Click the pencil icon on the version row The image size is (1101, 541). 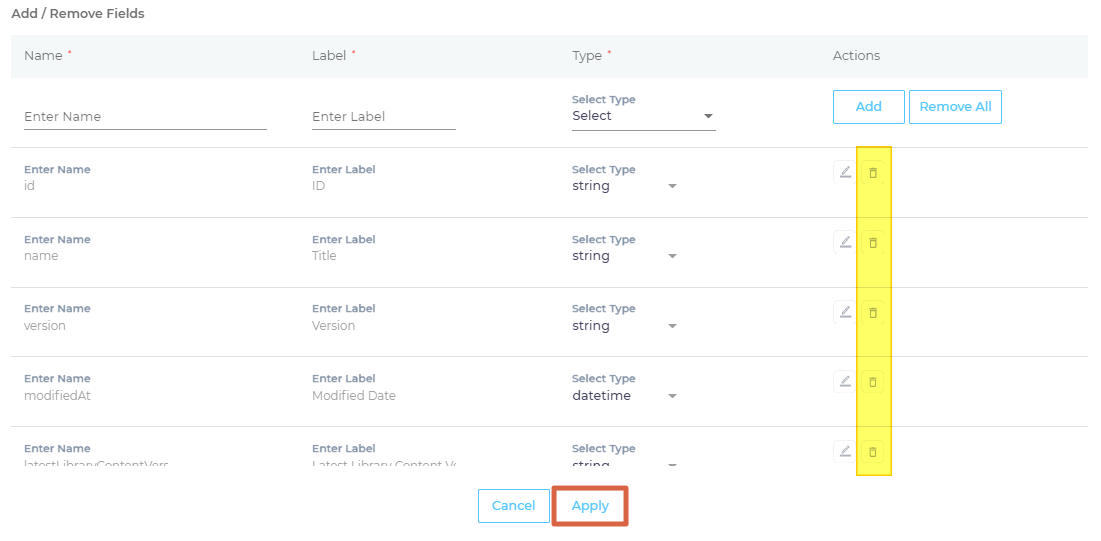845,312
